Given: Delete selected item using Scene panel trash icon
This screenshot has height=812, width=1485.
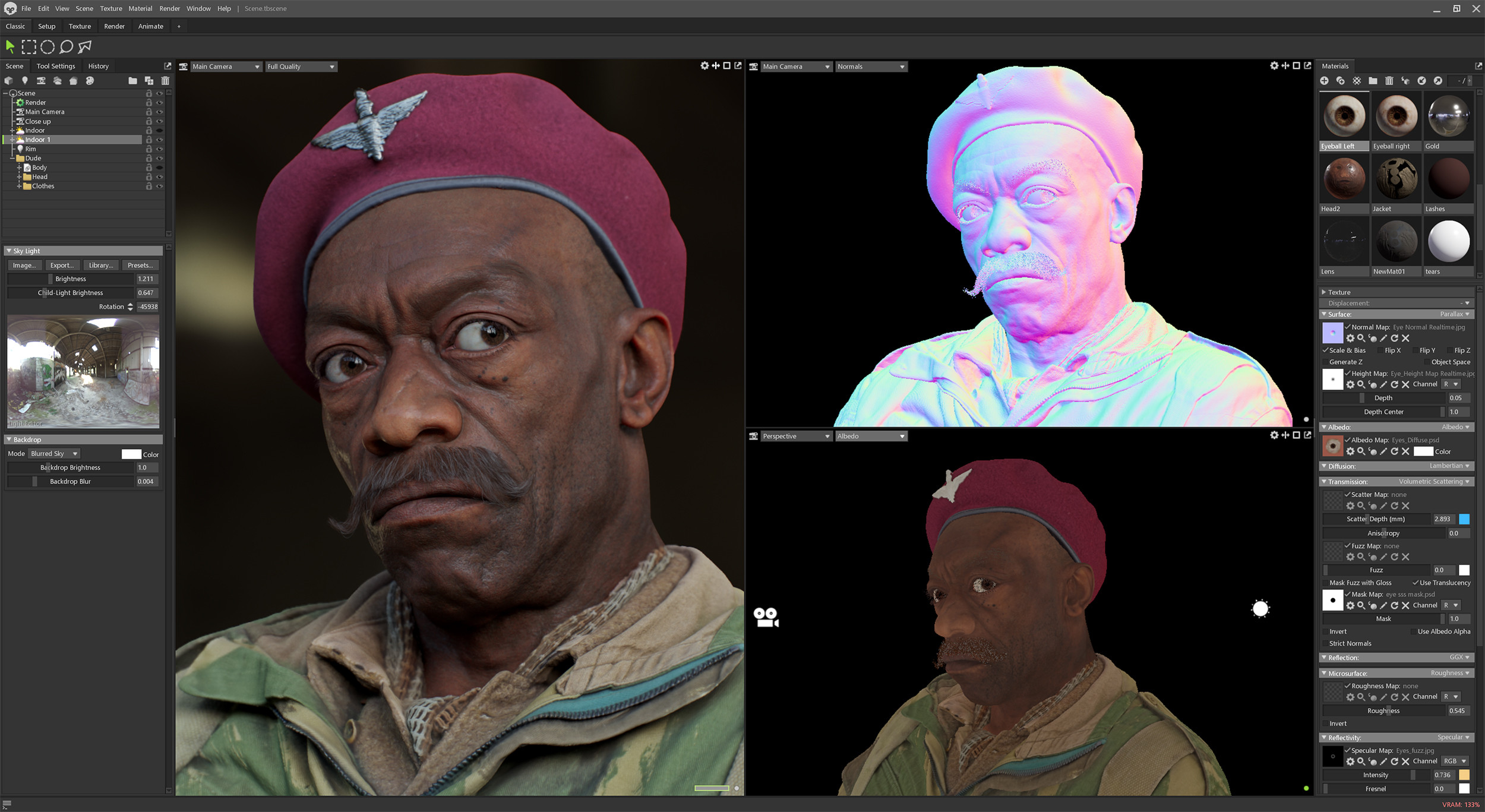Looking at the screenshot, I should 165,81.
